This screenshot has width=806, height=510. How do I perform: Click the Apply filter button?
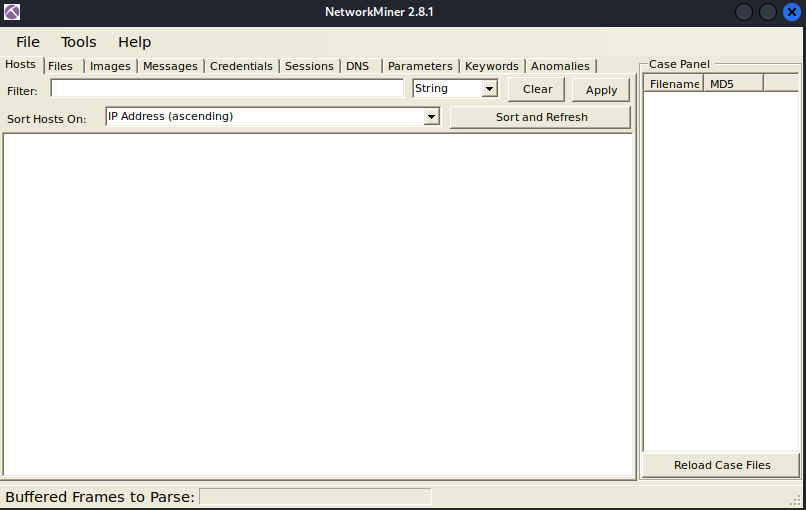[x=601, y=90]
